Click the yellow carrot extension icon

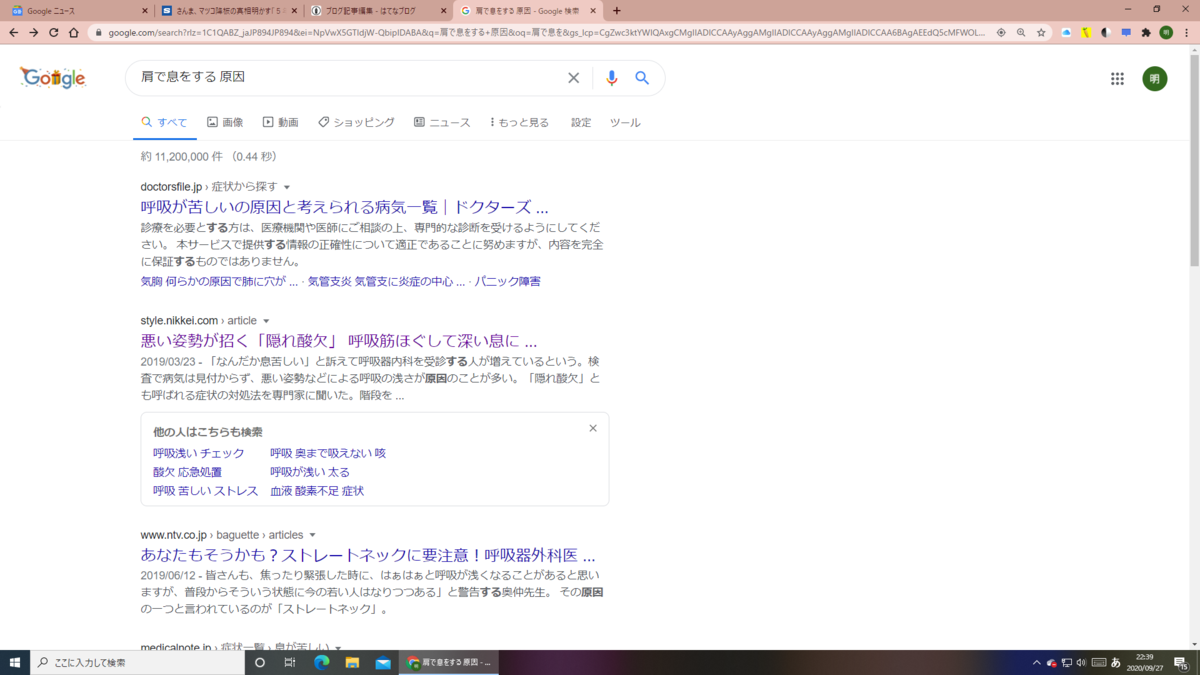click(1086, 32)
